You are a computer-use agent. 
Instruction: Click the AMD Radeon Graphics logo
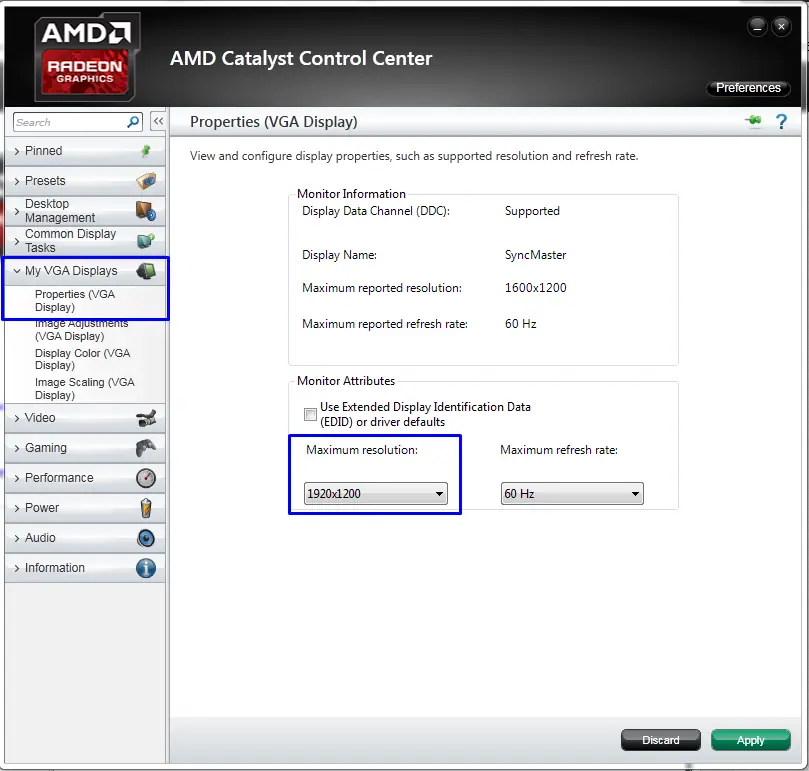tap(87, 57)
